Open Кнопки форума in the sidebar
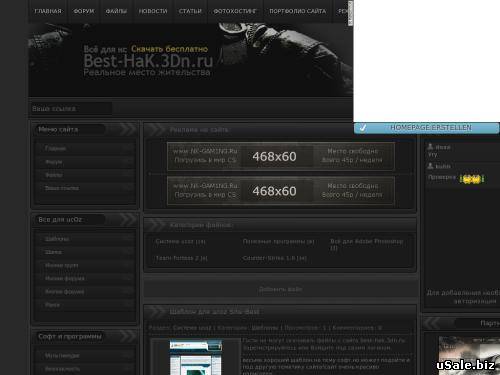This screenshot has width=500, height=375. coord(65,292)
